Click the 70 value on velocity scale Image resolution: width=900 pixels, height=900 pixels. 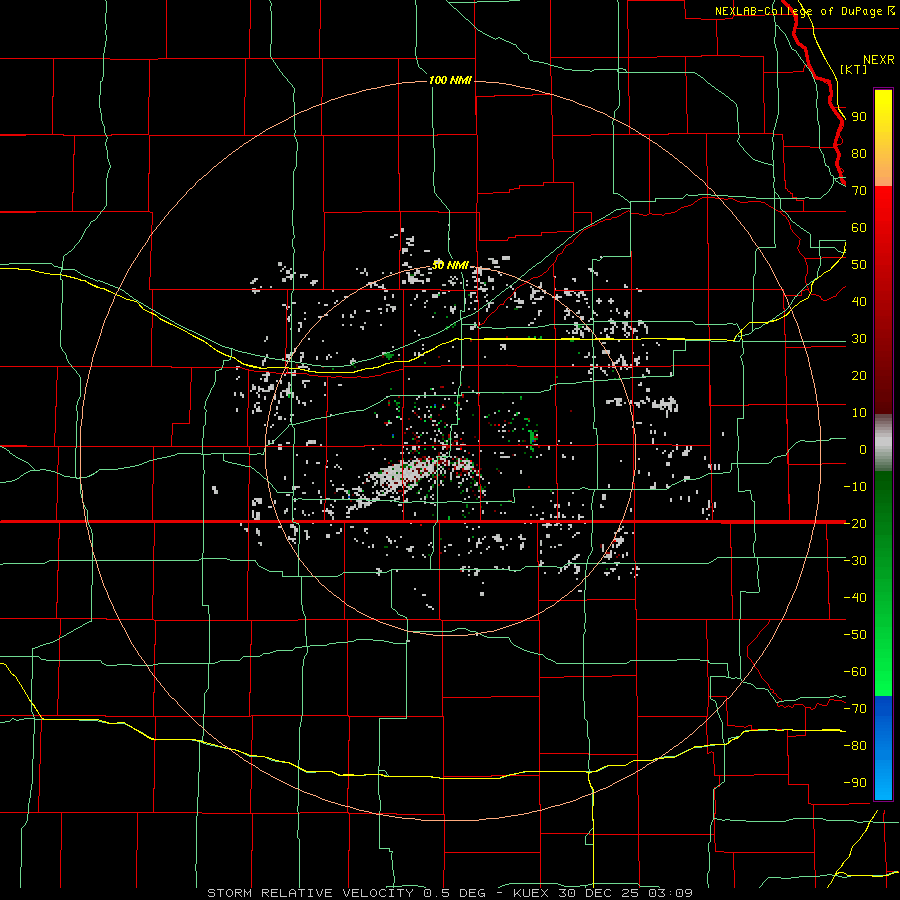pyautogui.click(x=859, y=191)
